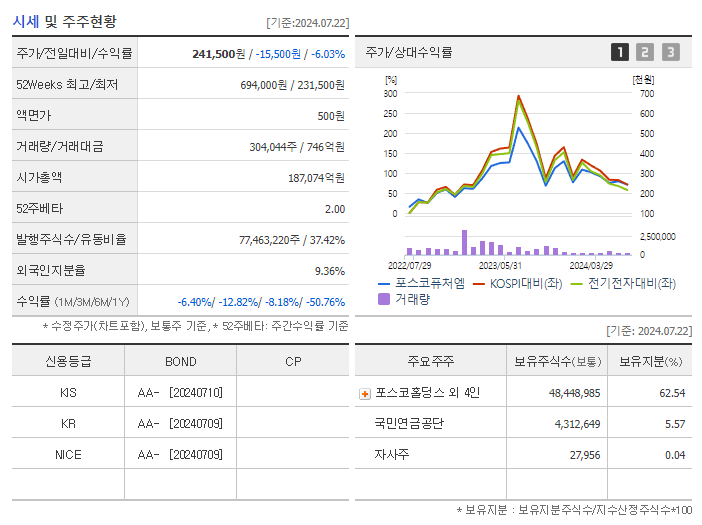This screenshot has height=525, width=702.
Task: Select the 1M return -6.40%
Action: [195, 302]
